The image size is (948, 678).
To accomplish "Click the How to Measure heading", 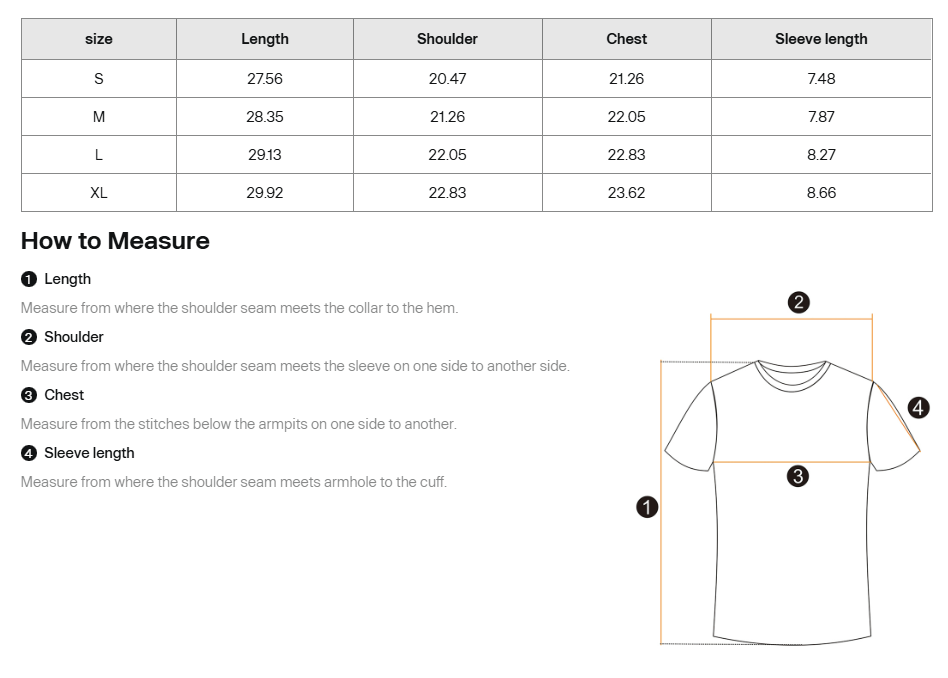I will [115, 241].
